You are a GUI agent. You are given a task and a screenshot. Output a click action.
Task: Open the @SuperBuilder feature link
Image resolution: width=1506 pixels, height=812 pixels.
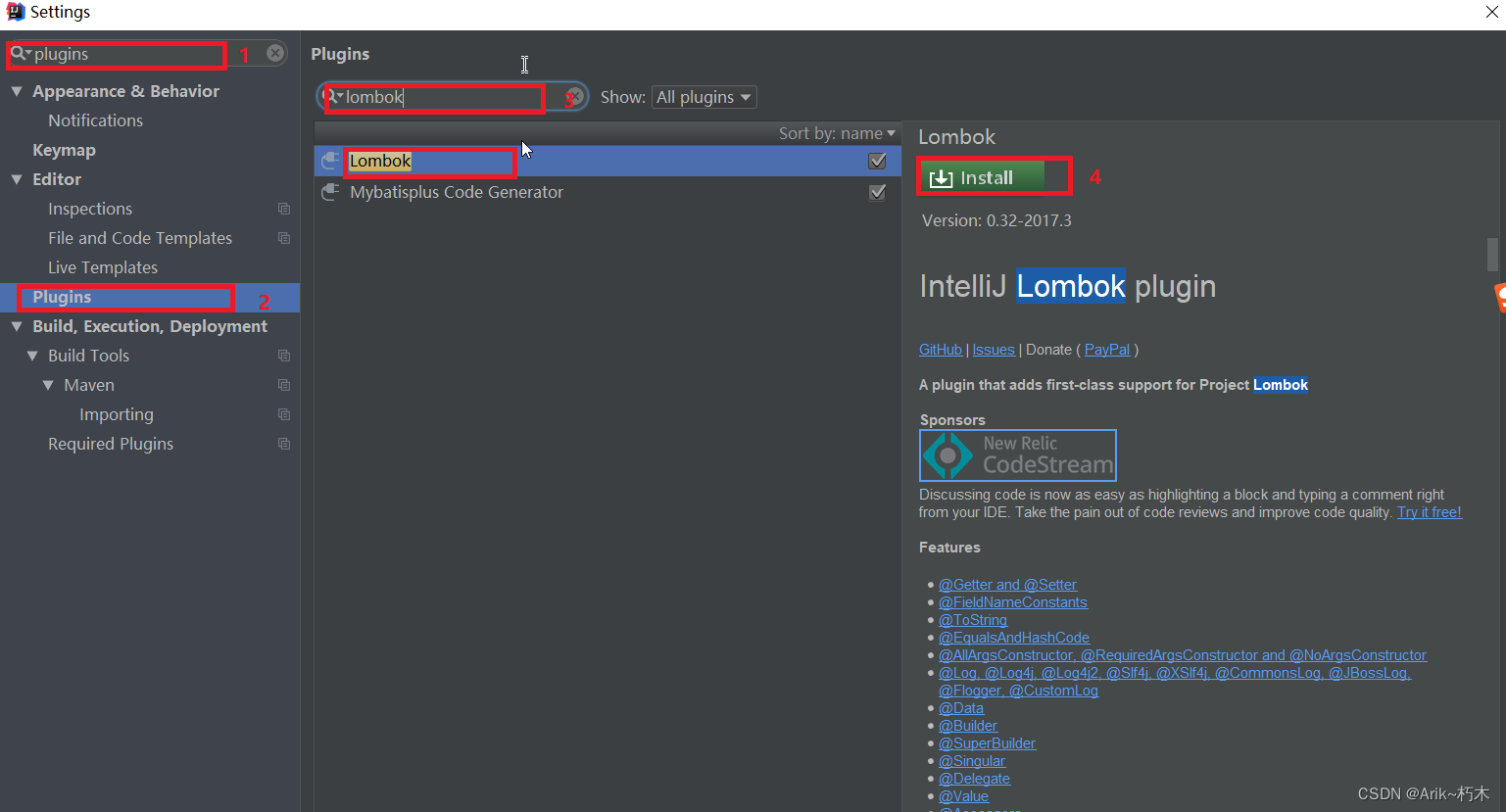pos(987,743)
